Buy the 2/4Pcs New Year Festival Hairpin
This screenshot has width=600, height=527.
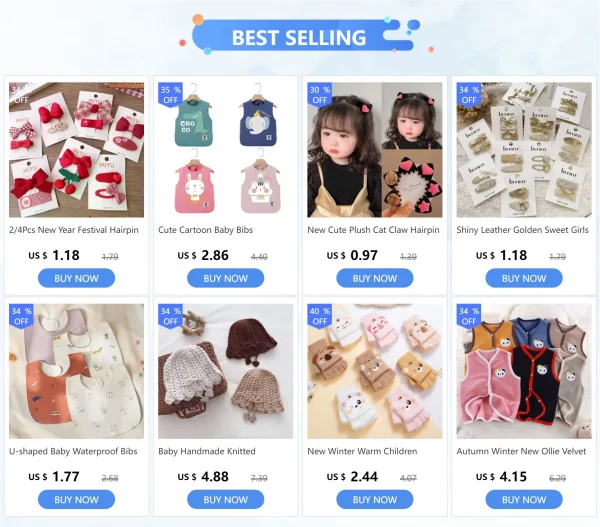tap(77, 278)
